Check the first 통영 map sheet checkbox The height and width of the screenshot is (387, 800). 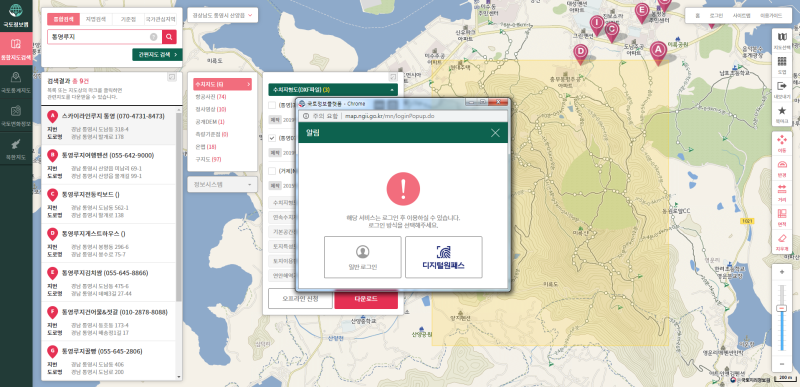[x=272, y=105]
